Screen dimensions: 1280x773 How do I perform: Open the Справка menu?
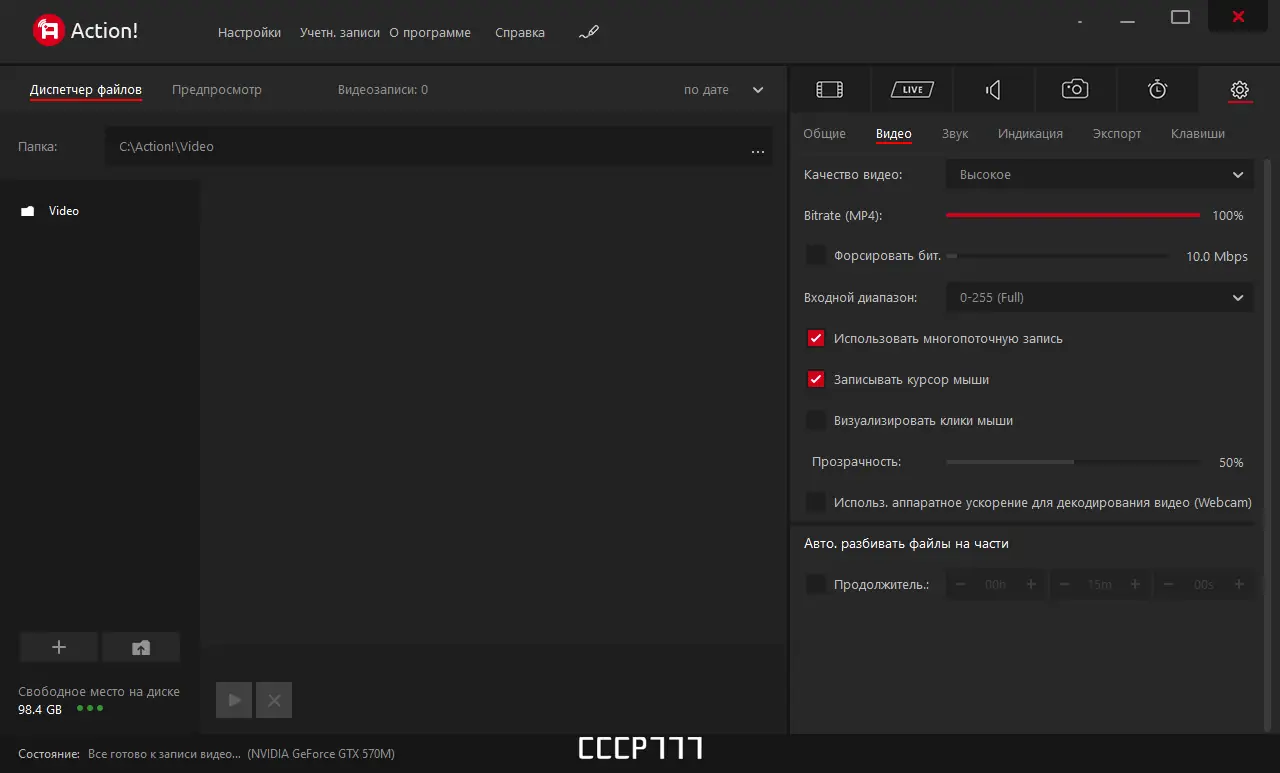[520, 32]
